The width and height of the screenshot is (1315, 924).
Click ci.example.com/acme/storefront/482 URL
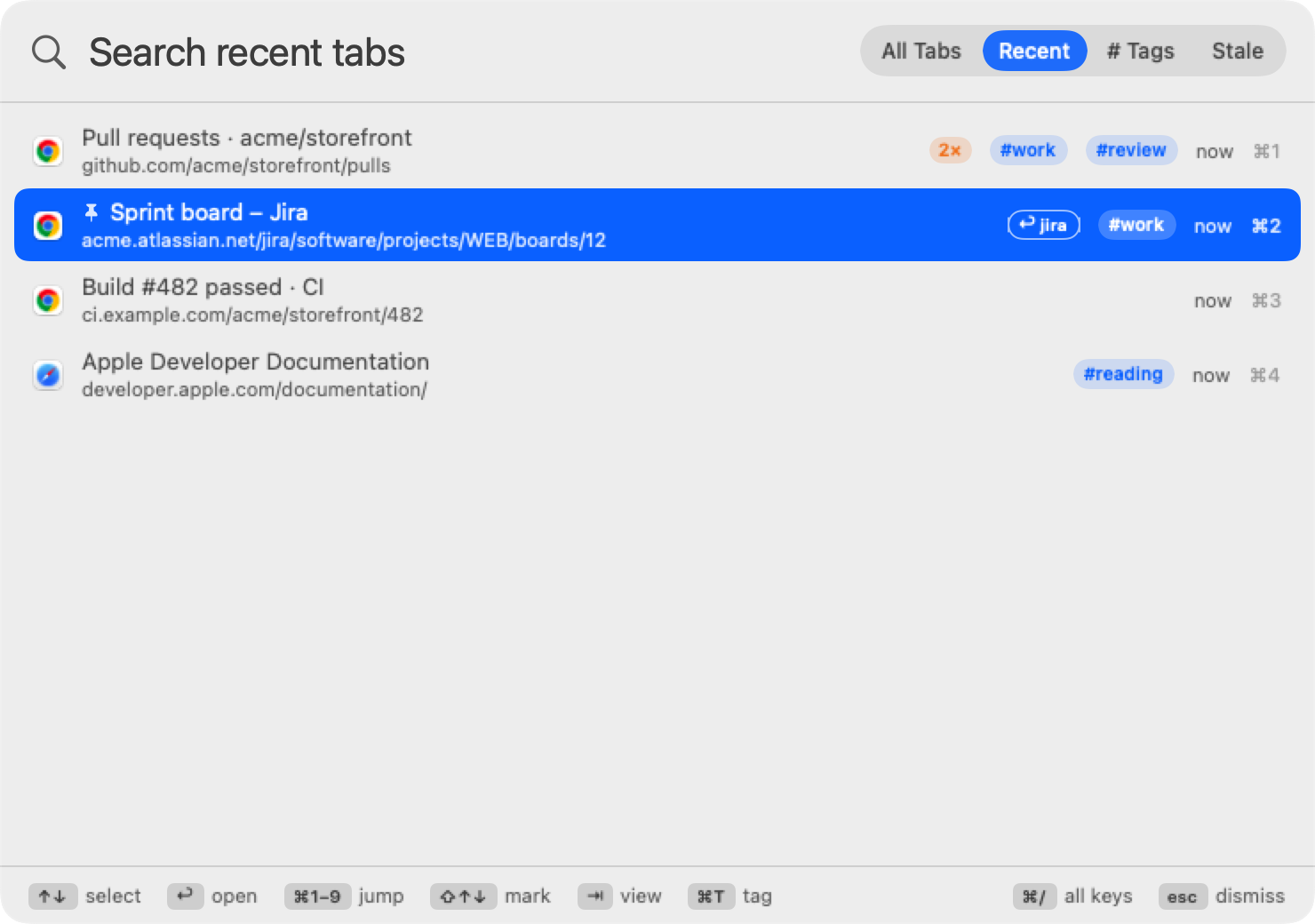pyautogui.click(x=252, y=315)
